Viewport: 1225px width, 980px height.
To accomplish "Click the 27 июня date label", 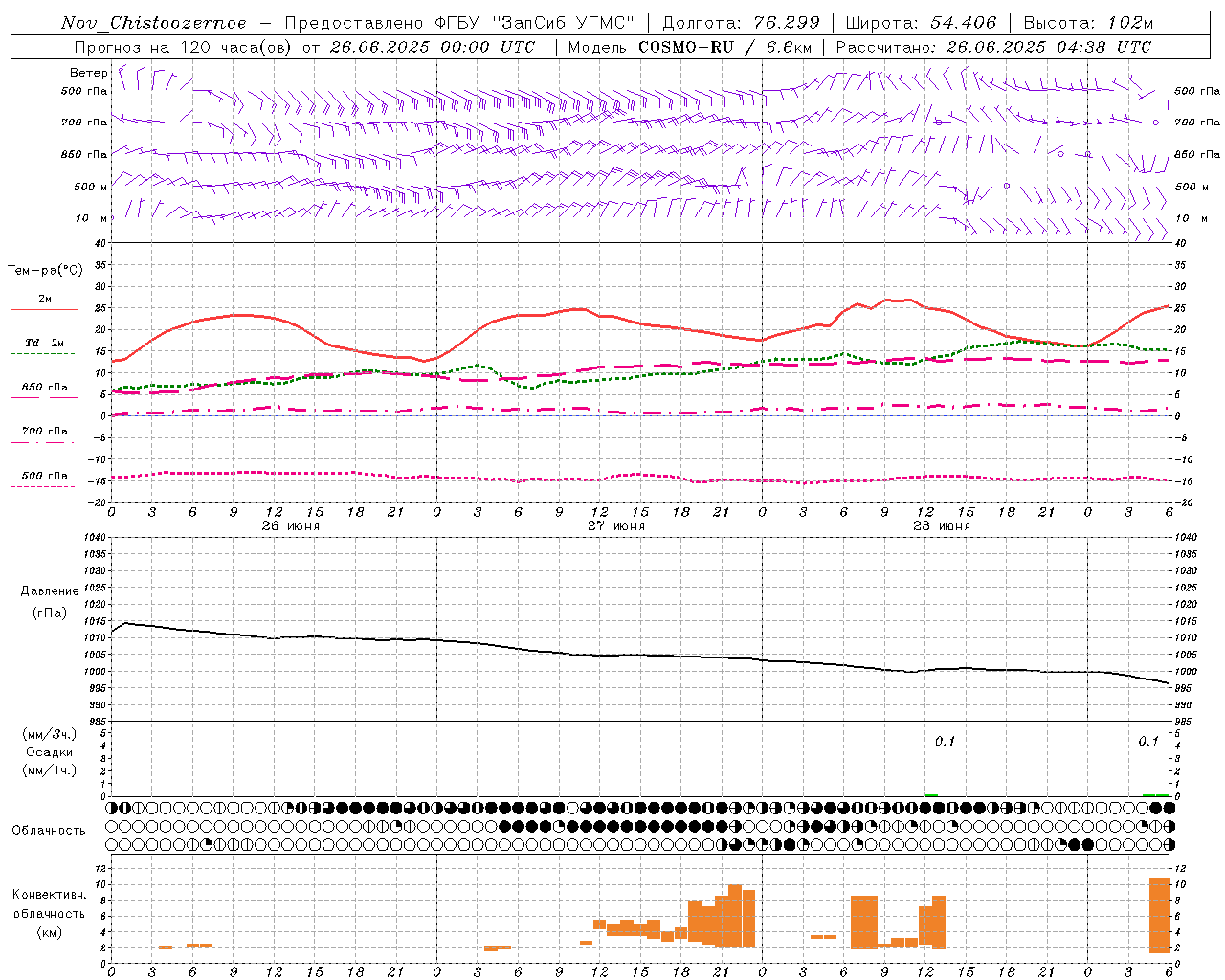I will (615, 526).
